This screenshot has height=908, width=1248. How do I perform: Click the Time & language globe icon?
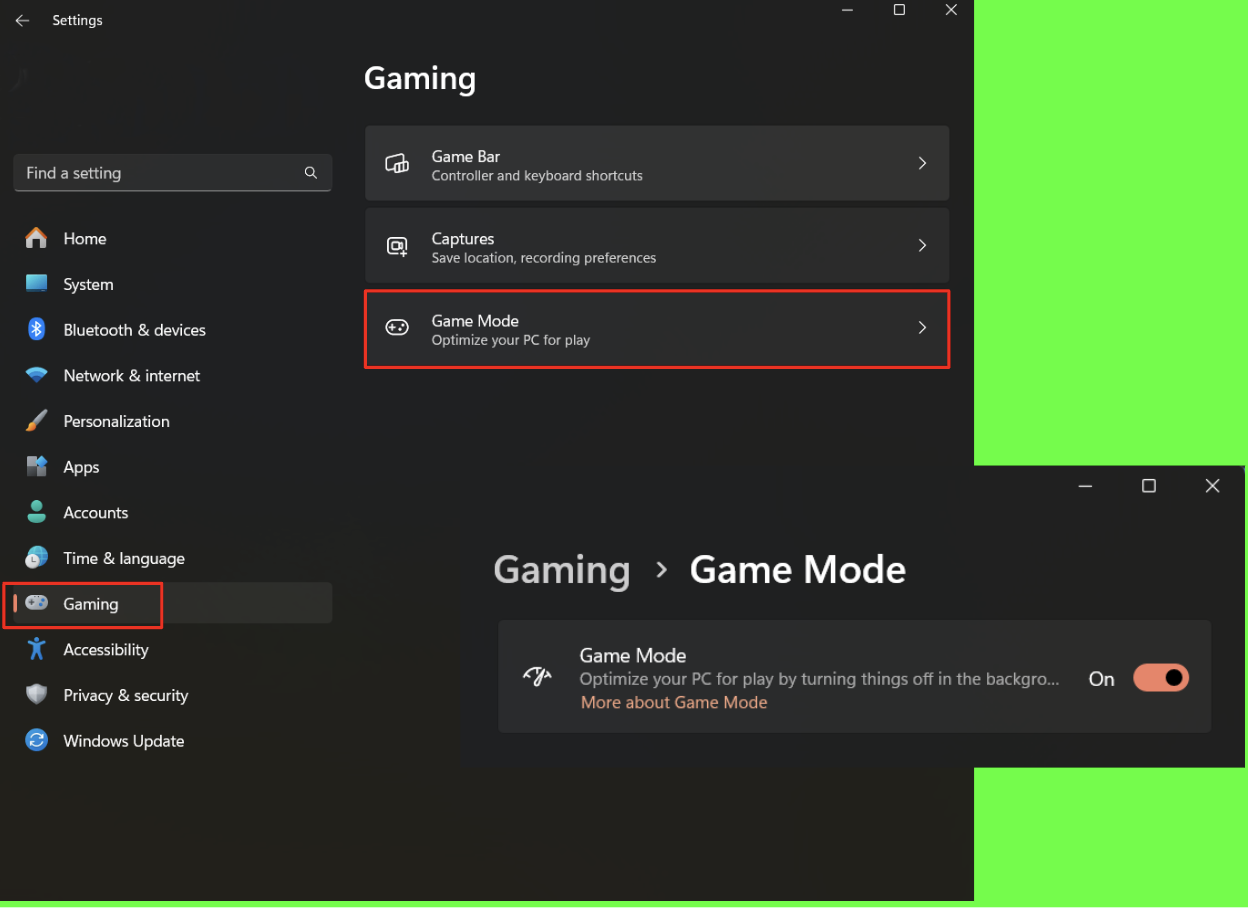[37, 557]
